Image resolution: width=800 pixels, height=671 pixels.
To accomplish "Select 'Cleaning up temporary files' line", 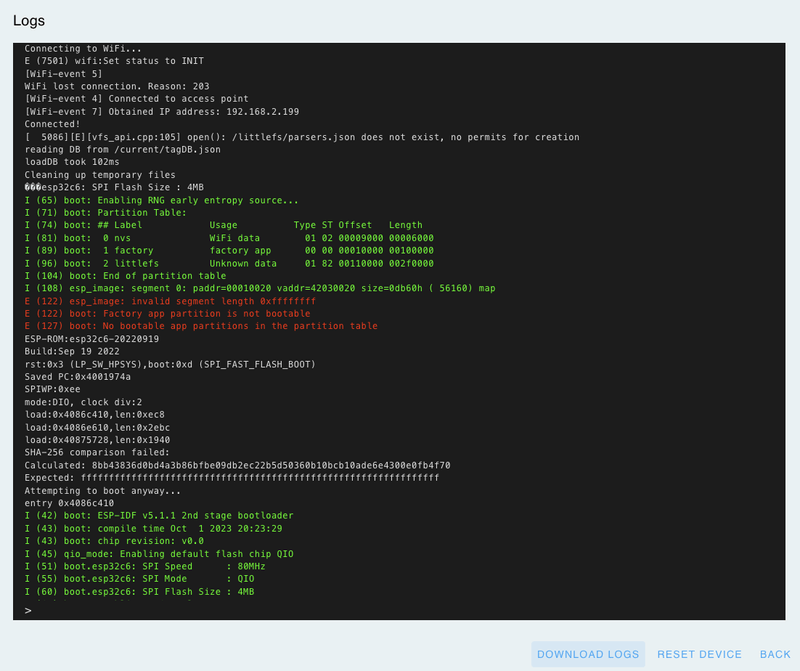I will click(100, 175).
